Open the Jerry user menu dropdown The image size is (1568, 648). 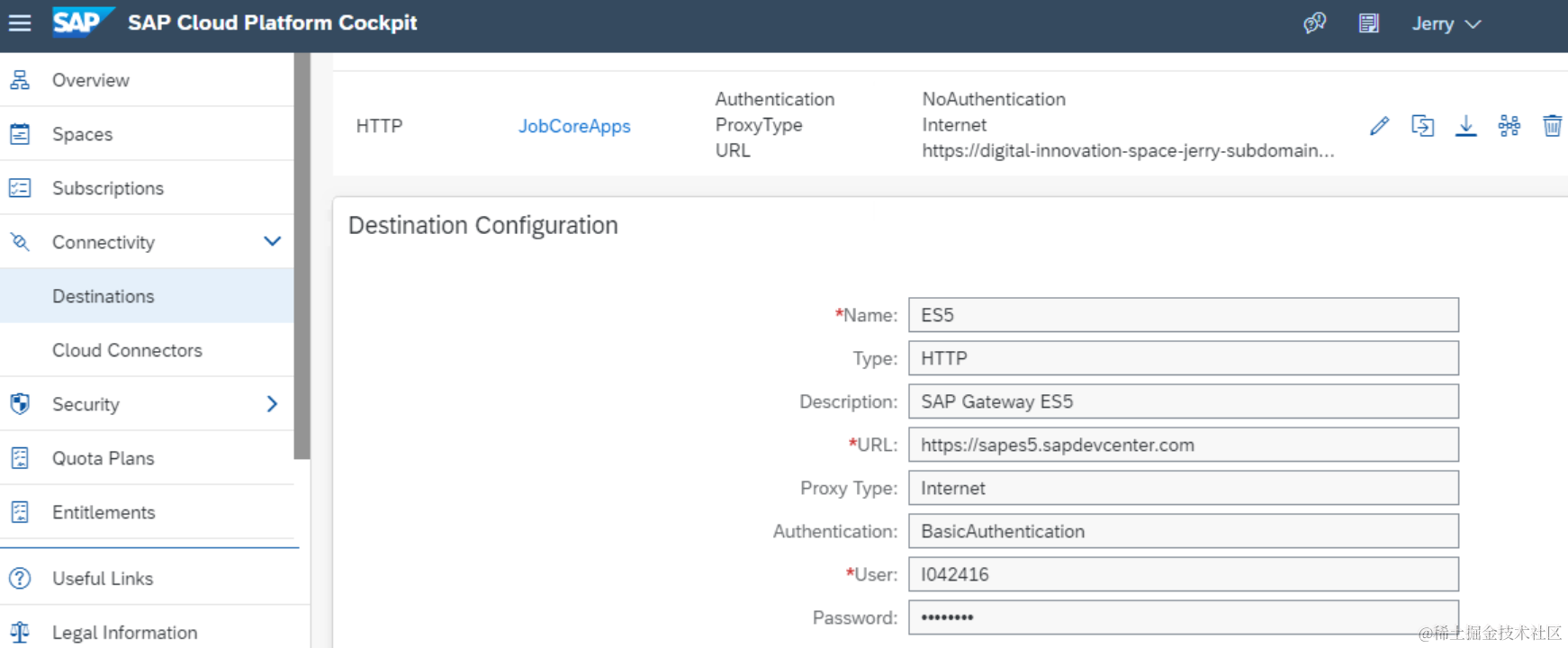click(1446, 24)
